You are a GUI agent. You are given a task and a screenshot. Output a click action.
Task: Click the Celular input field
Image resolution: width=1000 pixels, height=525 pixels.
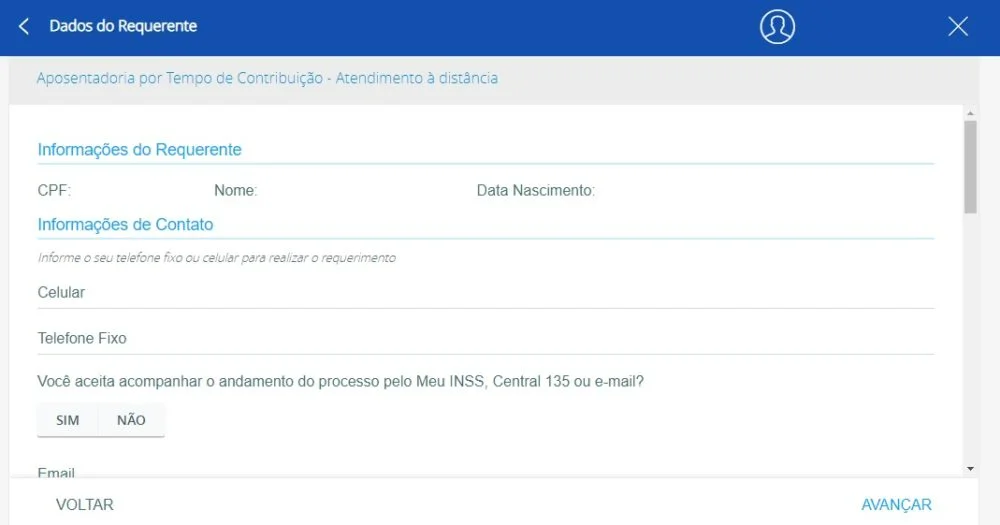pos(486,293)
